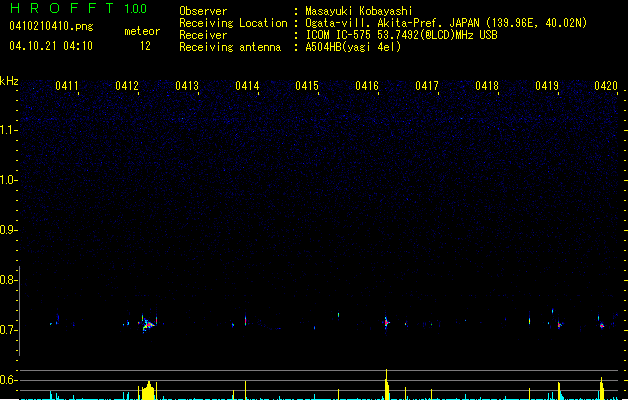
Task: Click the 1.0.0 version number
Action: [136, 8]
